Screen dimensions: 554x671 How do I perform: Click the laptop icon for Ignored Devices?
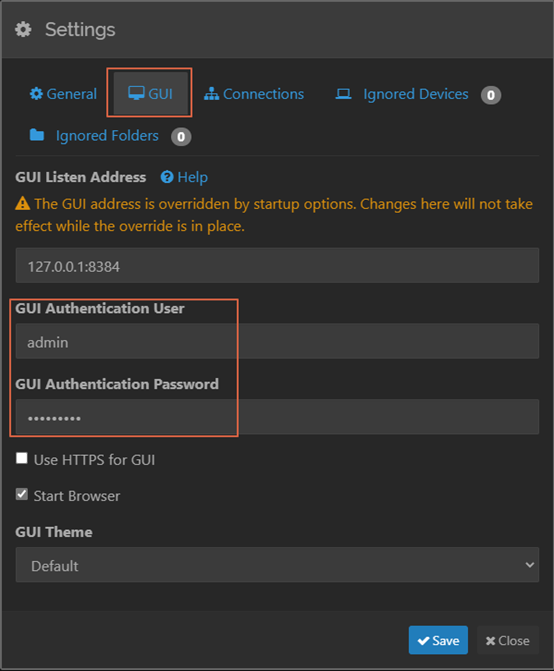(343, 94)
